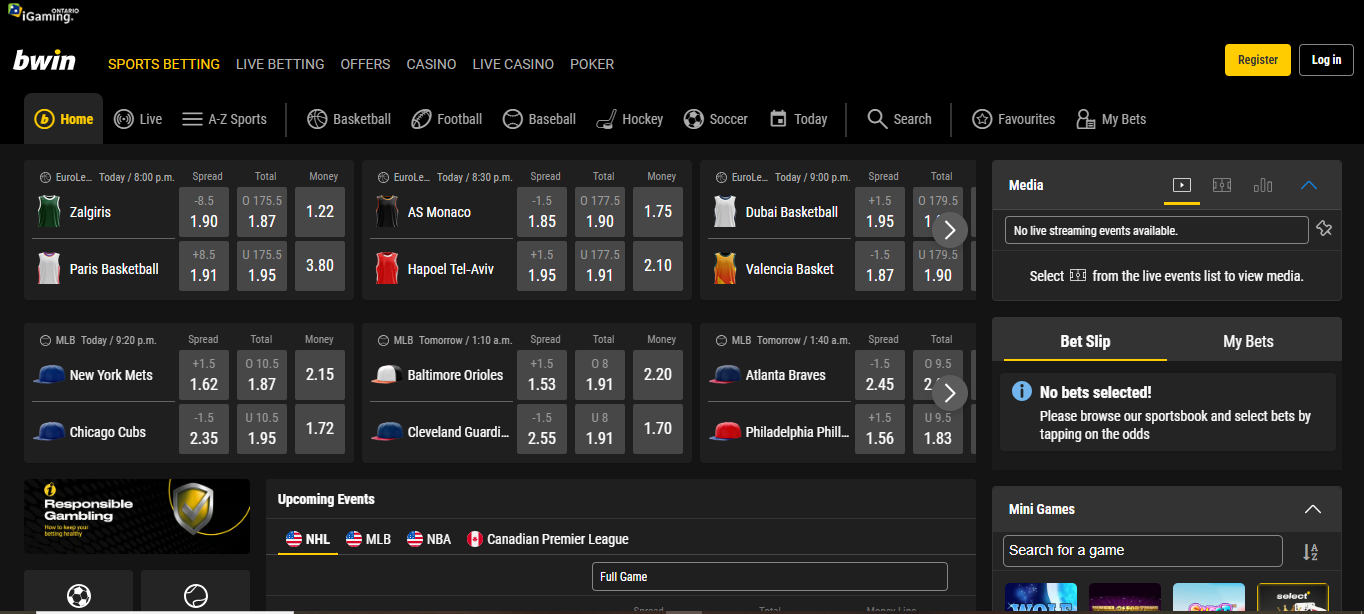The image size is (1364, 614).
Task: Collapse the Mini Games panel
Action: point(1313,509)
